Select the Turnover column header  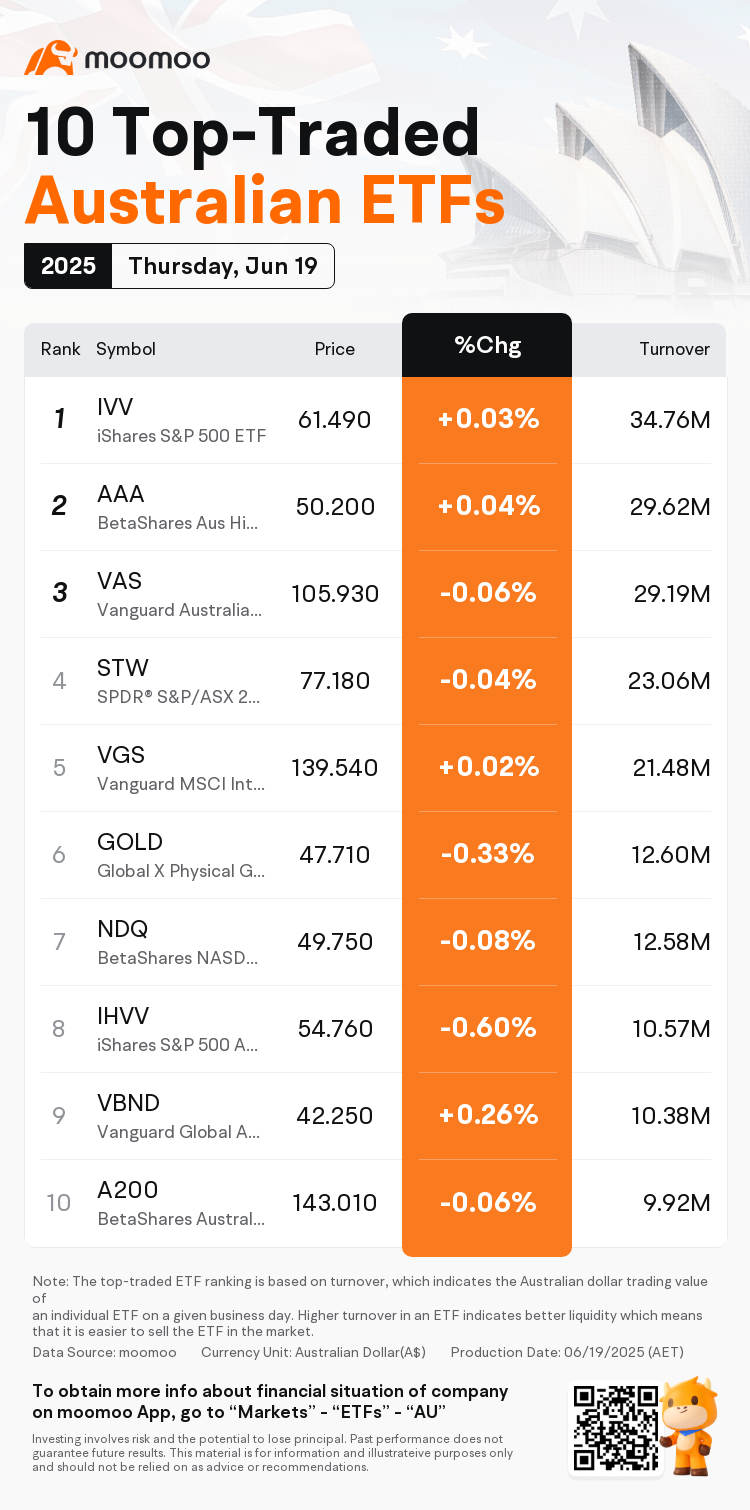tap(674, 349)
